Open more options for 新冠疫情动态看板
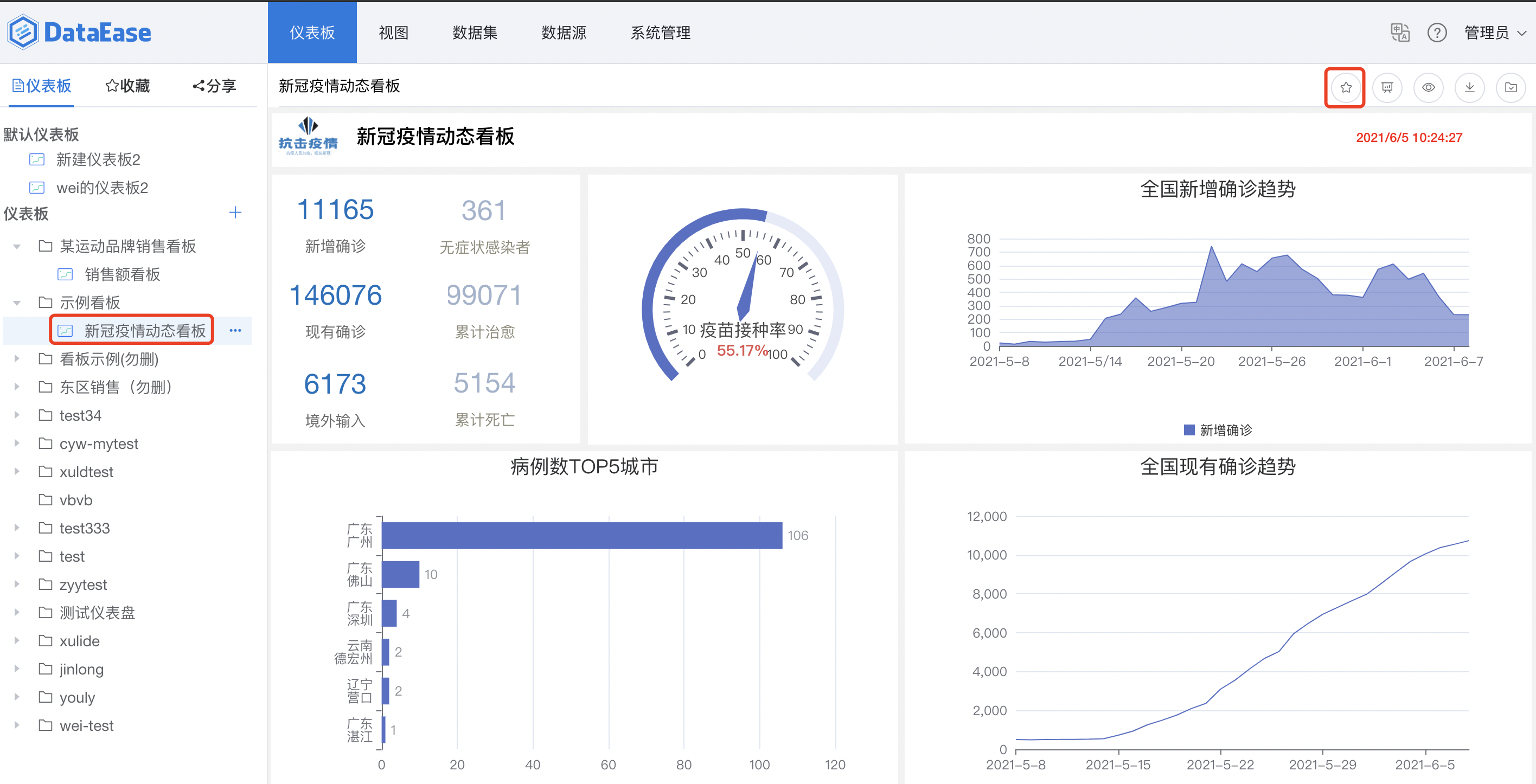This screenshot has width=1536, height=784. click(x=235, y=330)
